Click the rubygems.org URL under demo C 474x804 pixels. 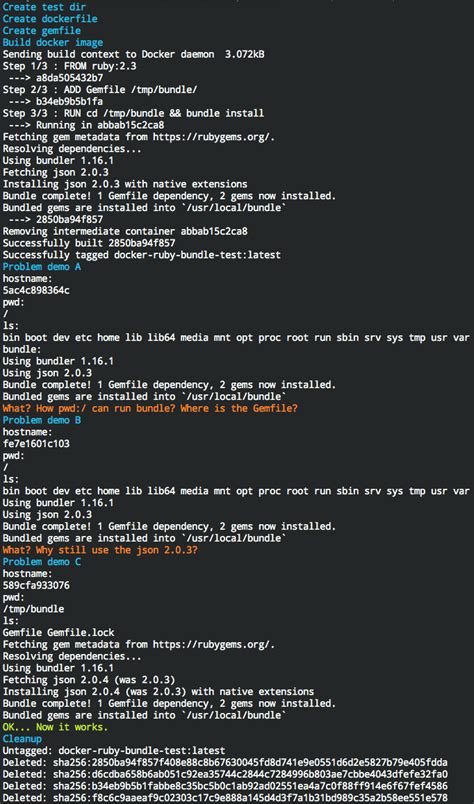pyautogui.click(x=214, y=644)
